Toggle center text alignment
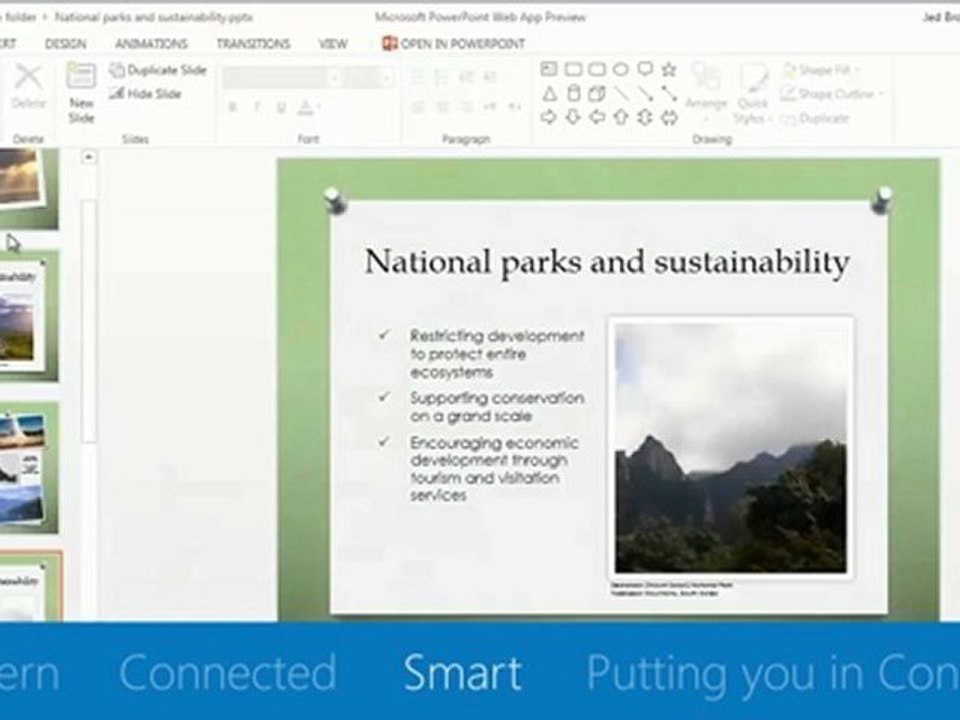Screen dimensions: 960x720 (x=441, y=107)
